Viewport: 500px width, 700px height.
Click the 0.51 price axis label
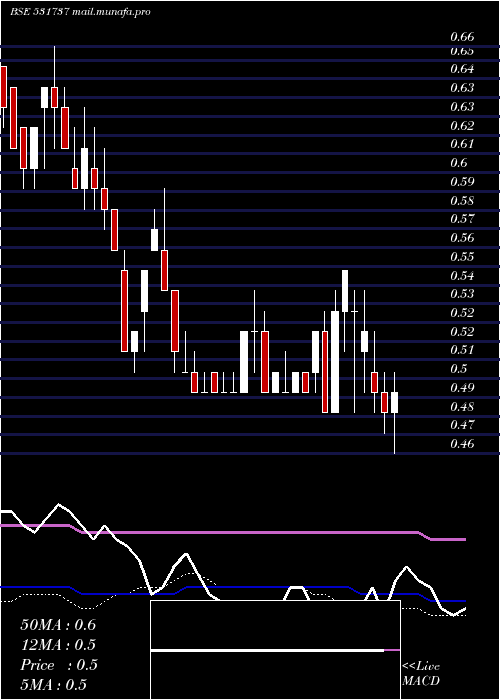[462, 350]
